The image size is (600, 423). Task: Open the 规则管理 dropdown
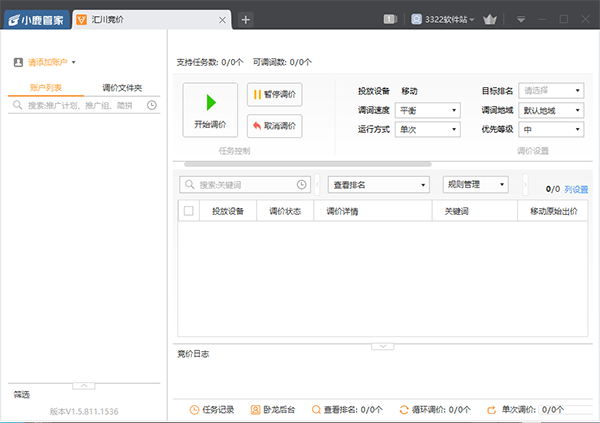(x=475, y=184)
